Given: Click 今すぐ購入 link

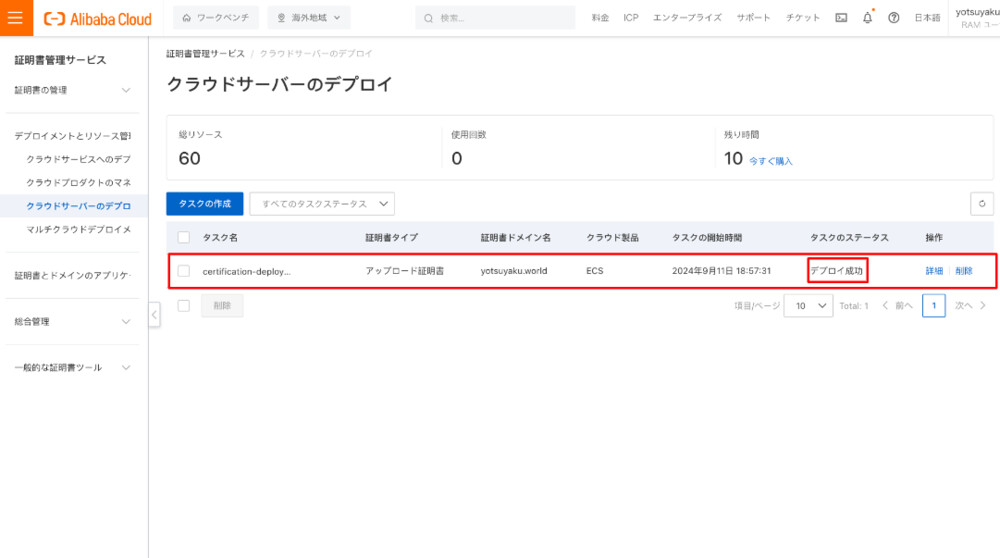Looking at the screenshot, I should click(x=770, y=161).
